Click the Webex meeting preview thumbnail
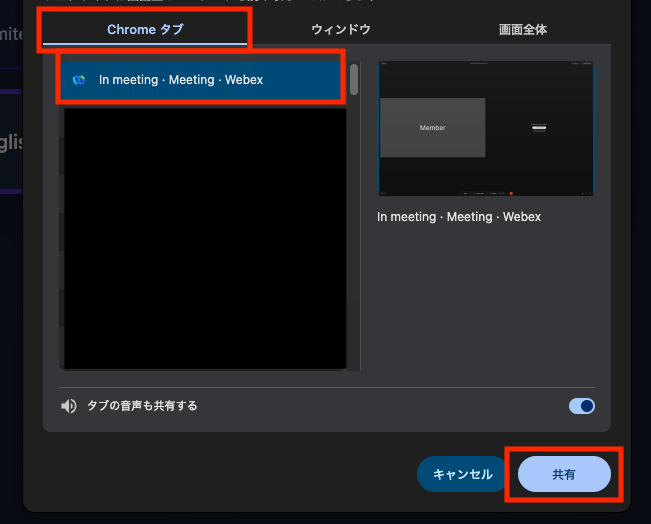651x524 pixels. [486, 128]
